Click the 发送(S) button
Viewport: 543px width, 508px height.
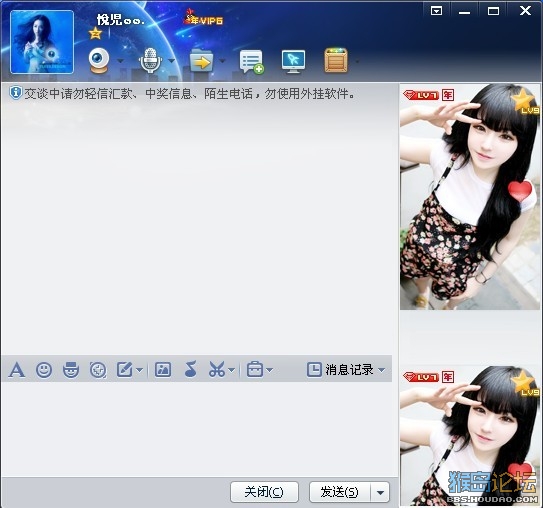pos(340,492)
